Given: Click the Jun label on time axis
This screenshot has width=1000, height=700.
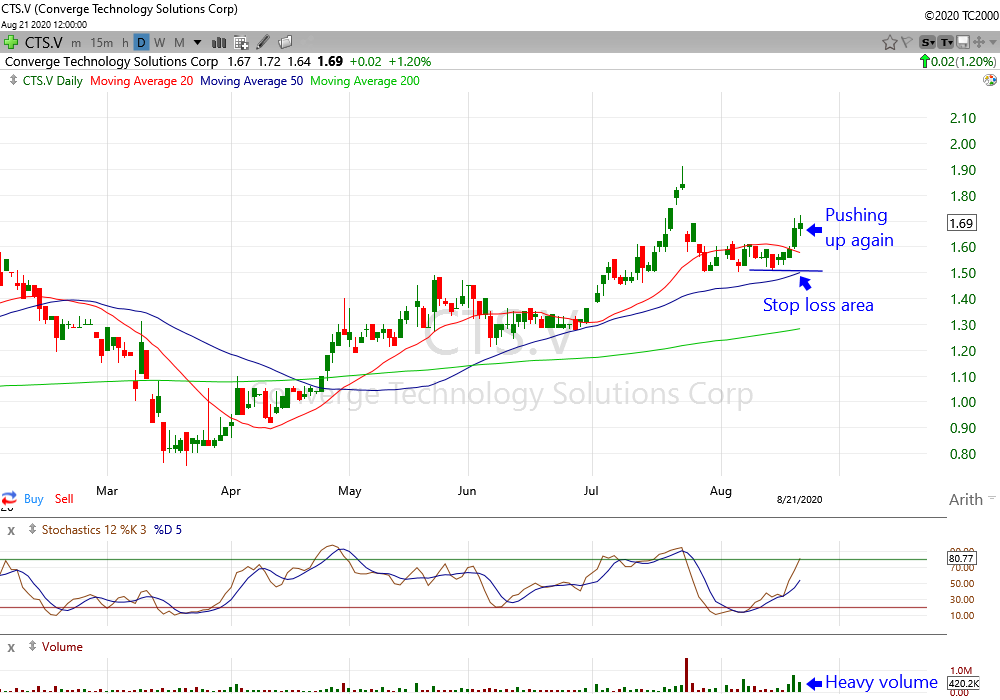Looking at the screenshot, I should pyautogui.click(x=467, y=491).
